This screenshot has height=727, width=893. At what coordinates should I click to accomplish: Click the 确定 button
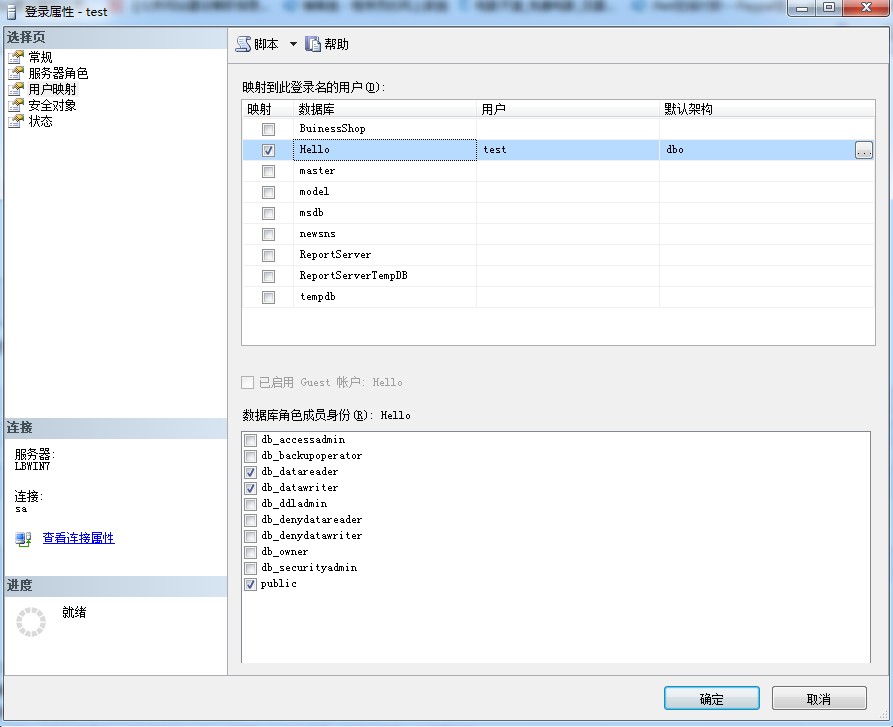click(x=711, y=699)
